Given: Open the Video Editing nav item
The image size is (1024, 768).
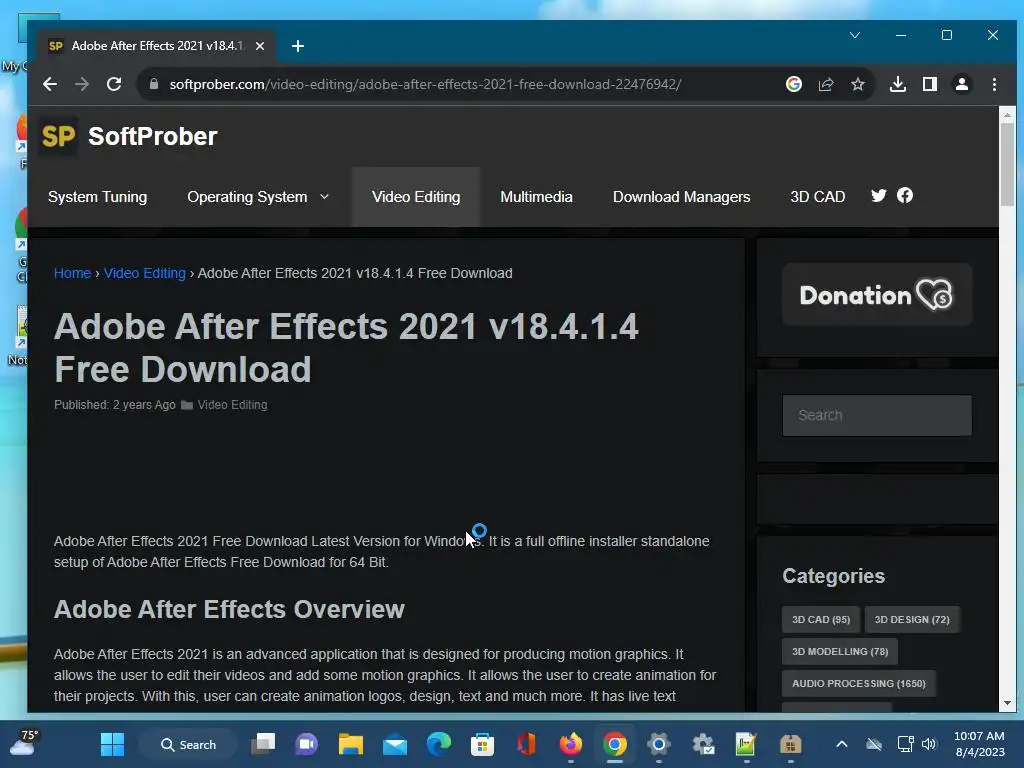Looking at the screenshot, I should [416, 197].
